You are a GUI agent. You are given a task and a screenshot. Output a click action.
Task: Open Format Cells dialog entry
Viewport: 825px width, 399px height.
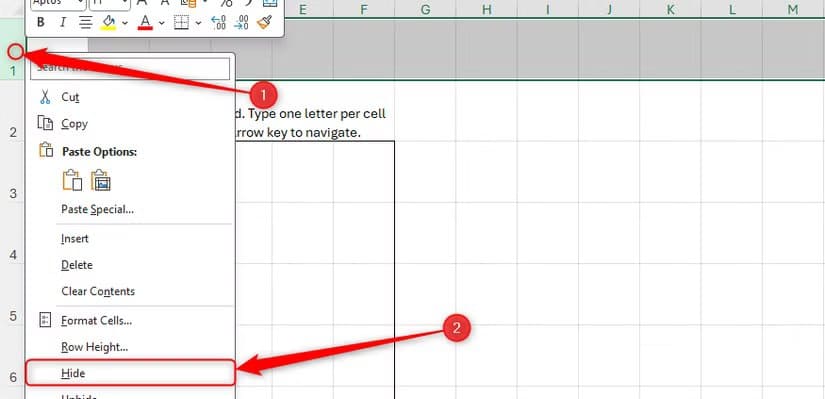[130, 320]
